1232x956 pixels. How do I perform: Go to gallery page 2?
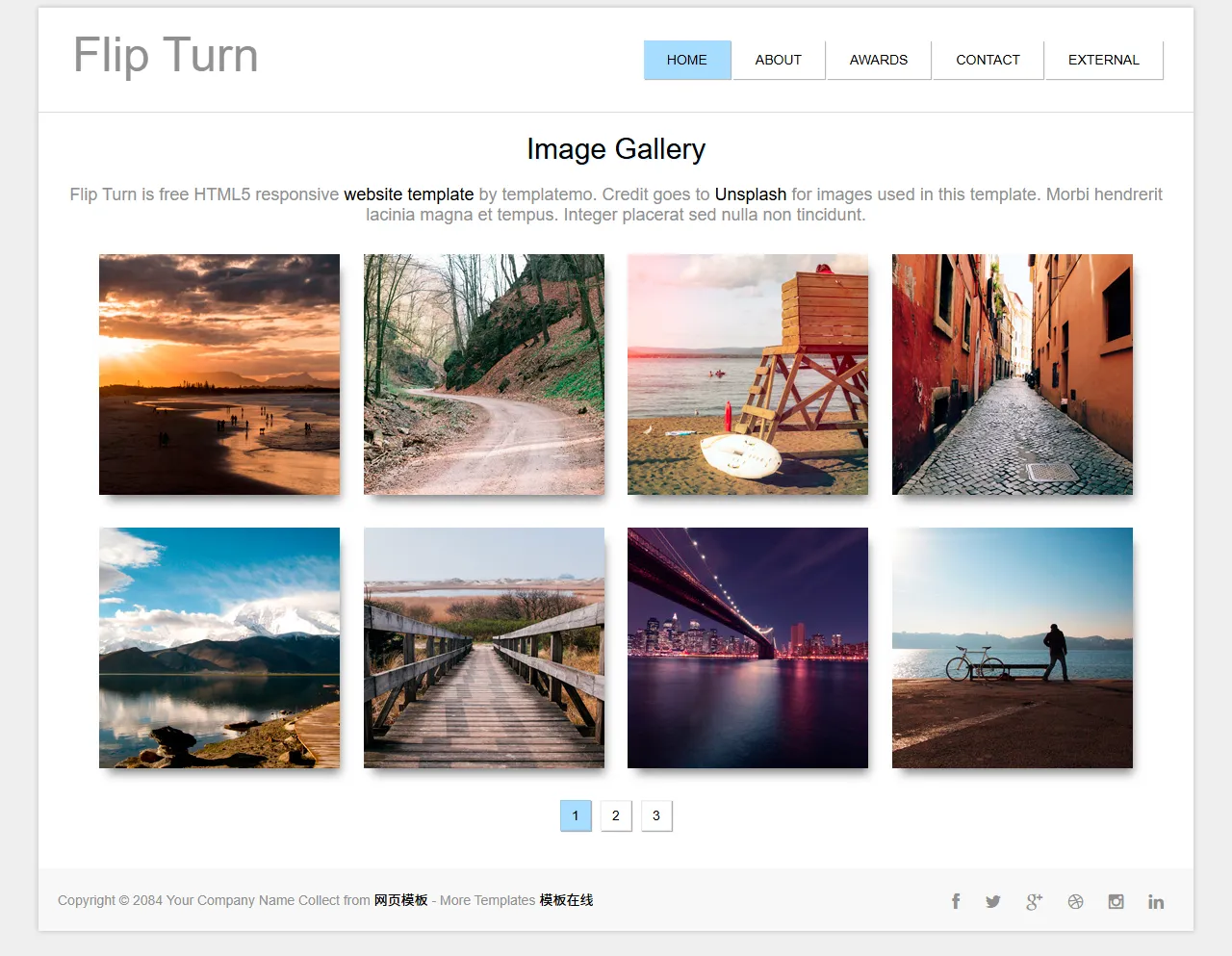click(x=616, y=815)
